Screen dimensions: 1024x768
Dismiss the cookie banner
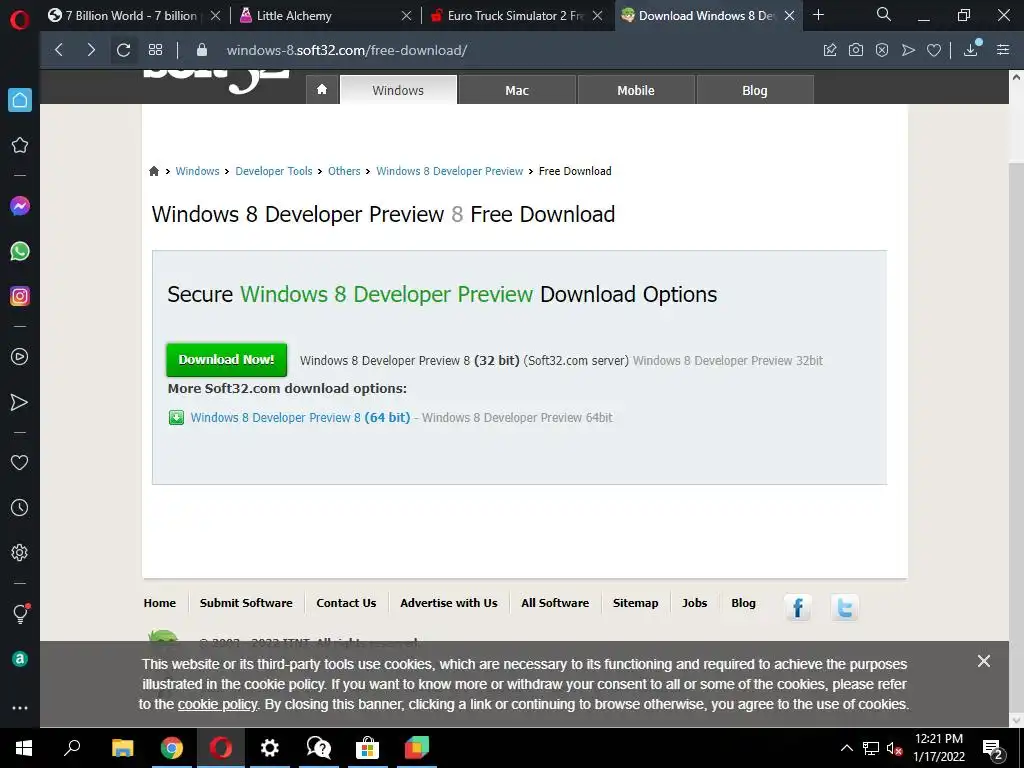coord(984,661)
